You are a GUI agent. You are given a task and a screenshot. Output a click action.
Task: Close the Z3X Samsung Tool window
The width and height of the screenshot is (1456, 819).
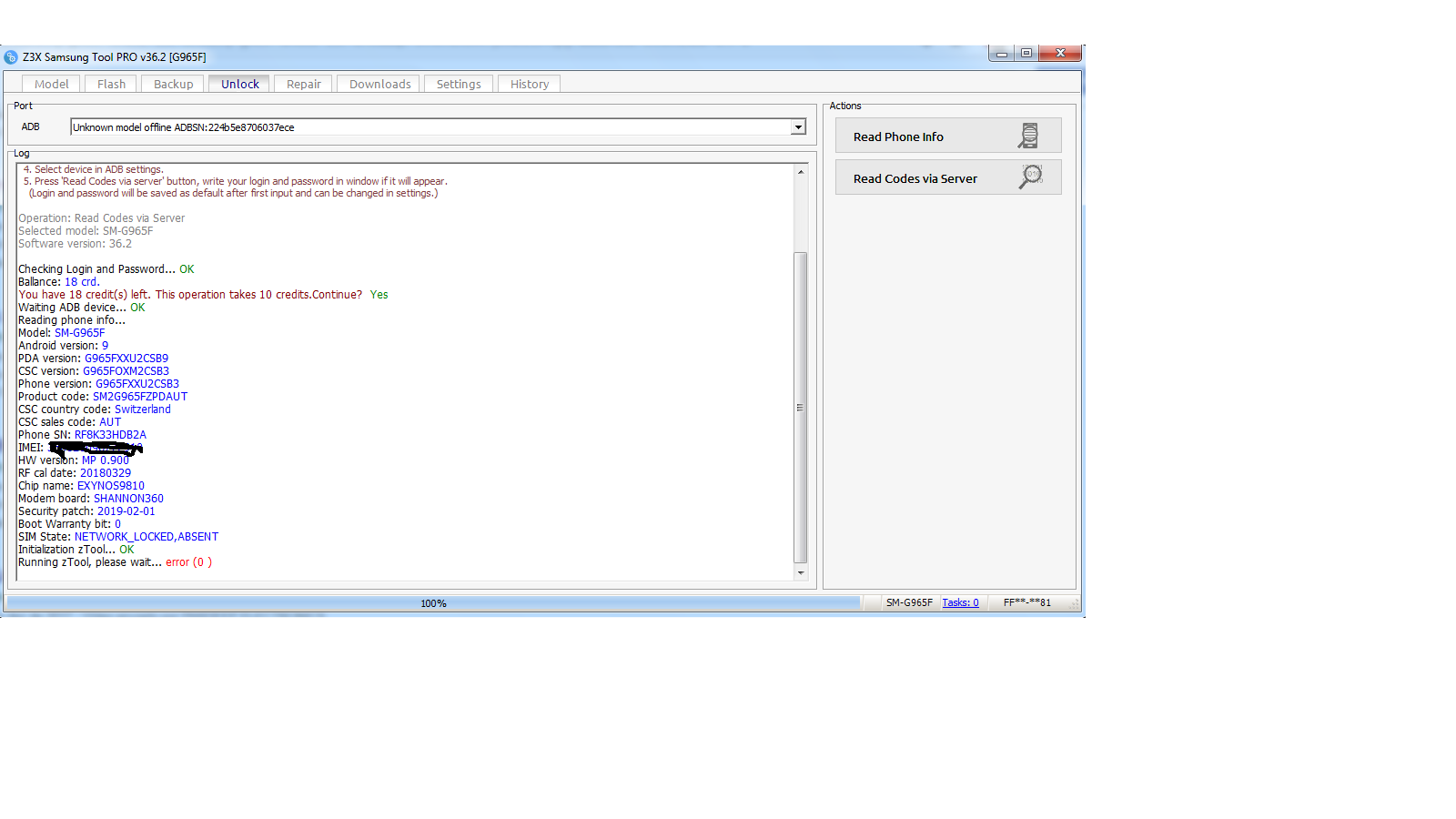click(x=1060, y=54)
